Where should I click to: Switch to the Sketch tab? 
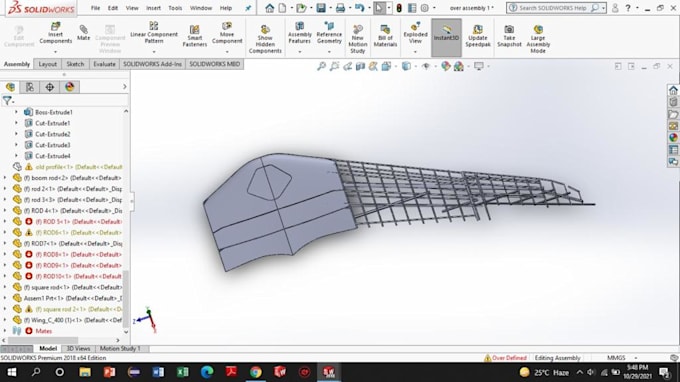[x=75, y=64]
